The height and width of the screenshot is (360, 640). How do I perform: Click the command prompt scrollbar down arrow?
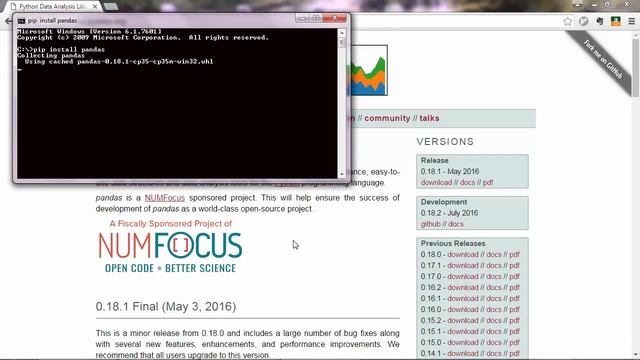click(x=342, y=174)
